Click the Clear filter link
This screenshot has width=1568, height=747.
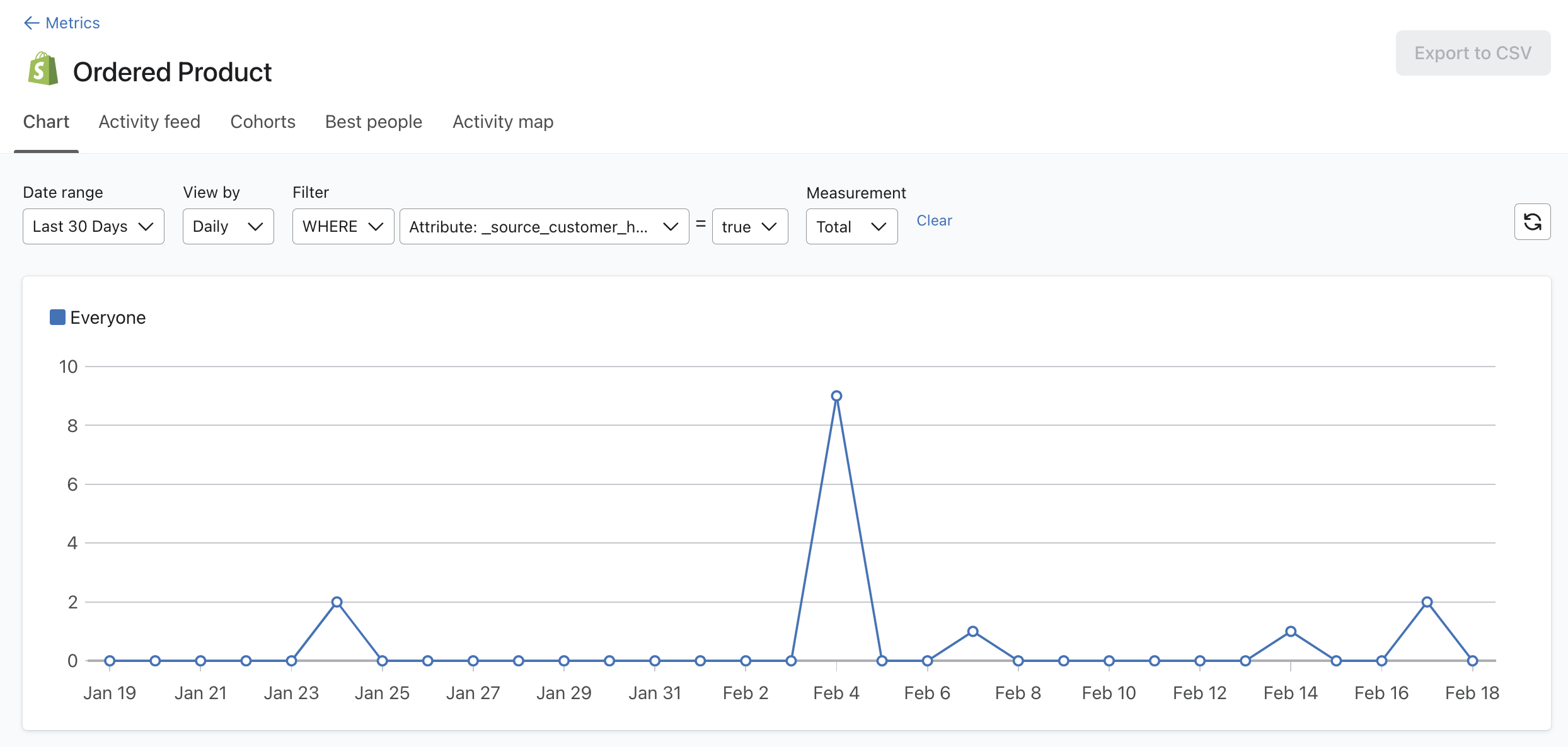(934, 219)
